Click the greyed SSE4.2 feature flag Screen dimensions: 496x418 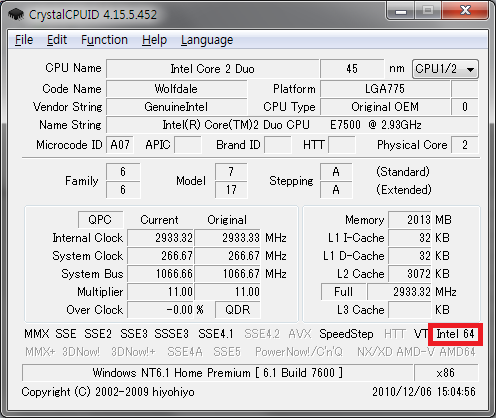click(x=262, y=334)
